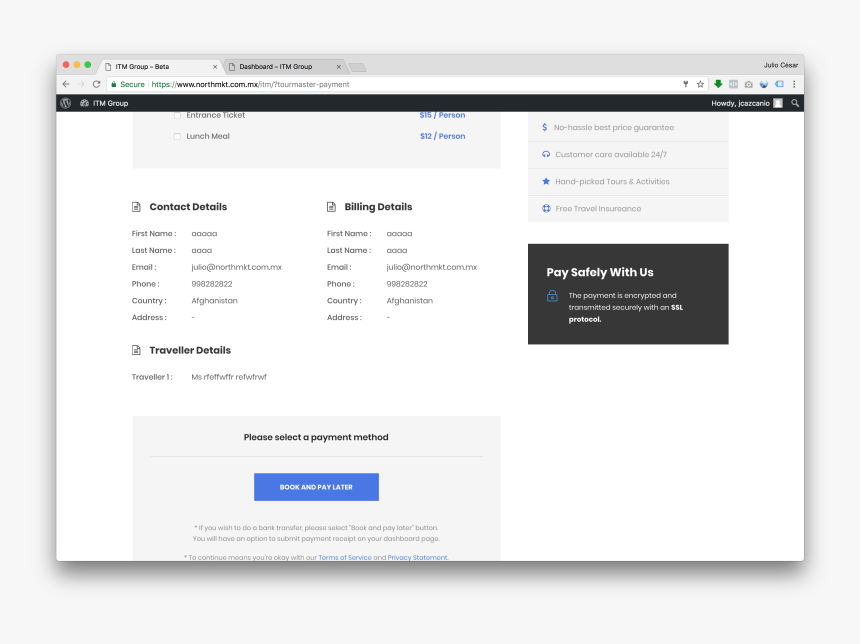Click the $15 / Person price

(x=442, y=115)
